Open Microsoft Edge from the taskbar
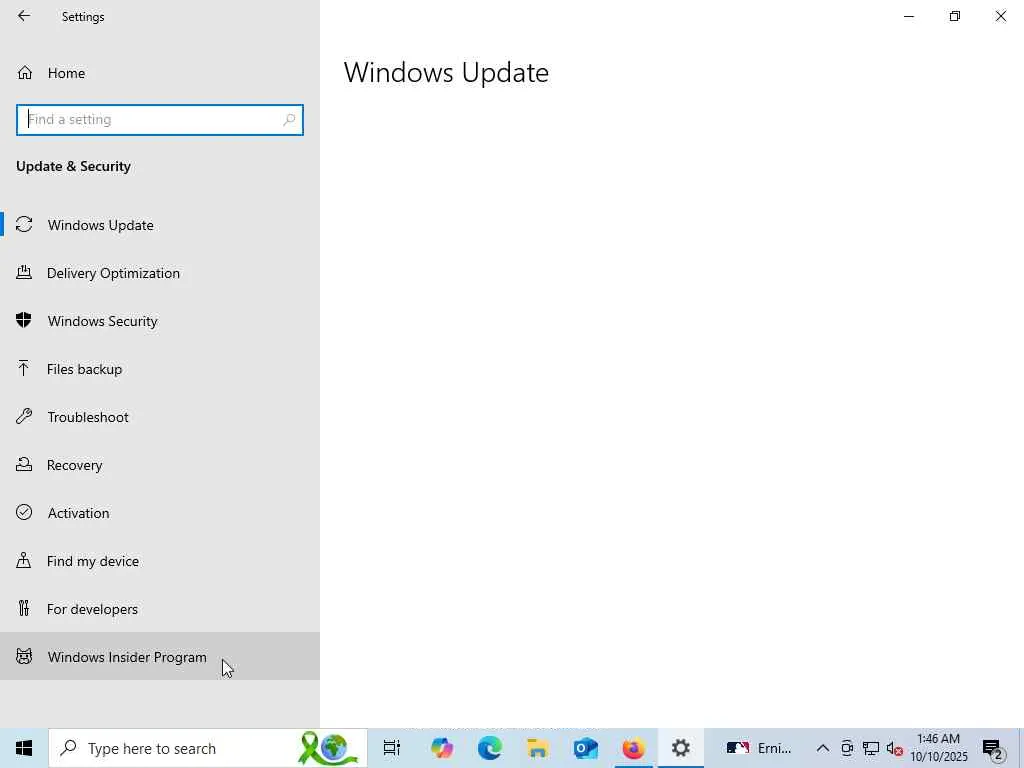This screenshot has width=1024, height=768. [489, 748]
